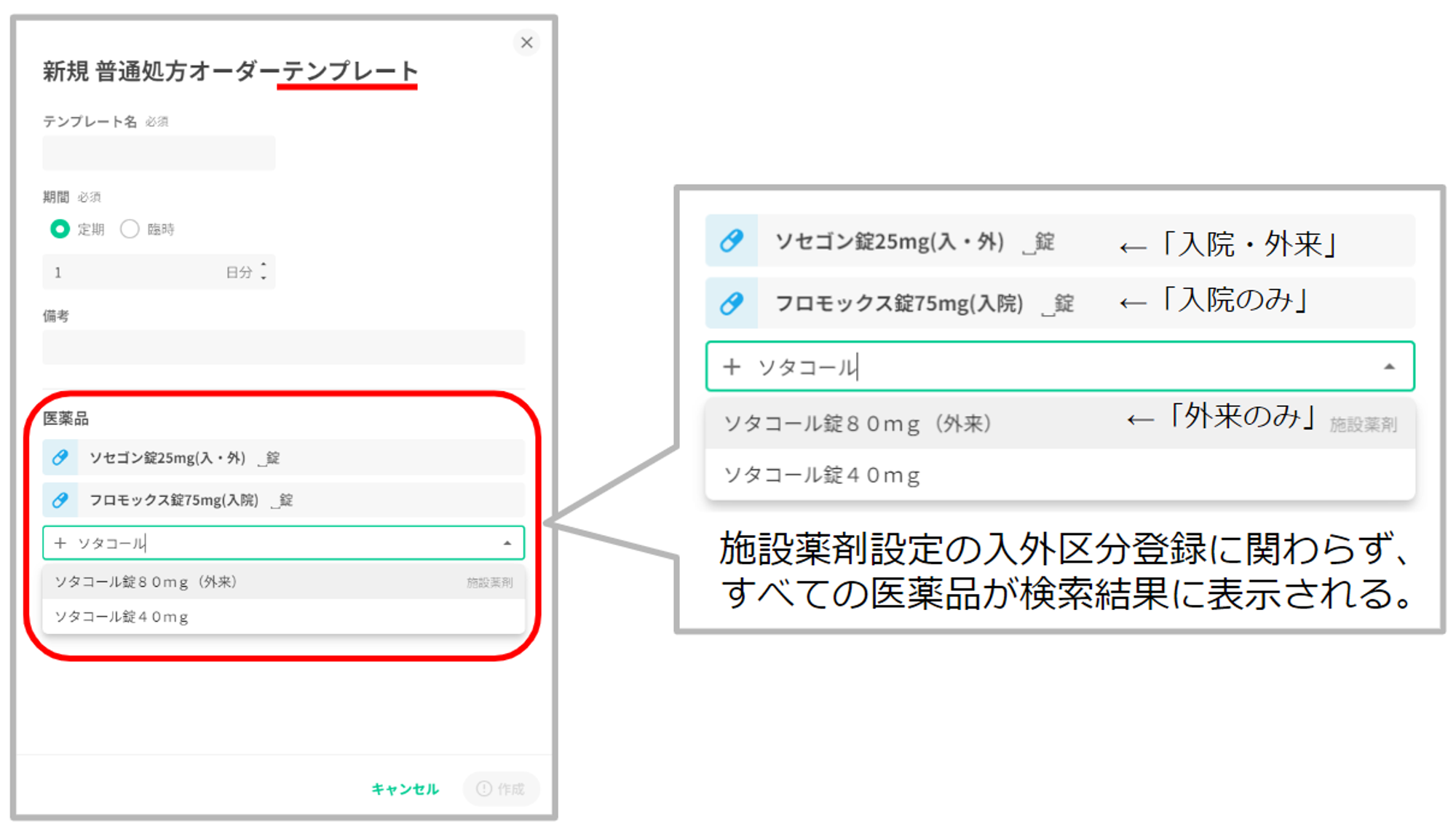1456x832 pixels.
Task: Click enlarged pill icon next to フロモックス錠75mg
Action: [x=732, y=303]
